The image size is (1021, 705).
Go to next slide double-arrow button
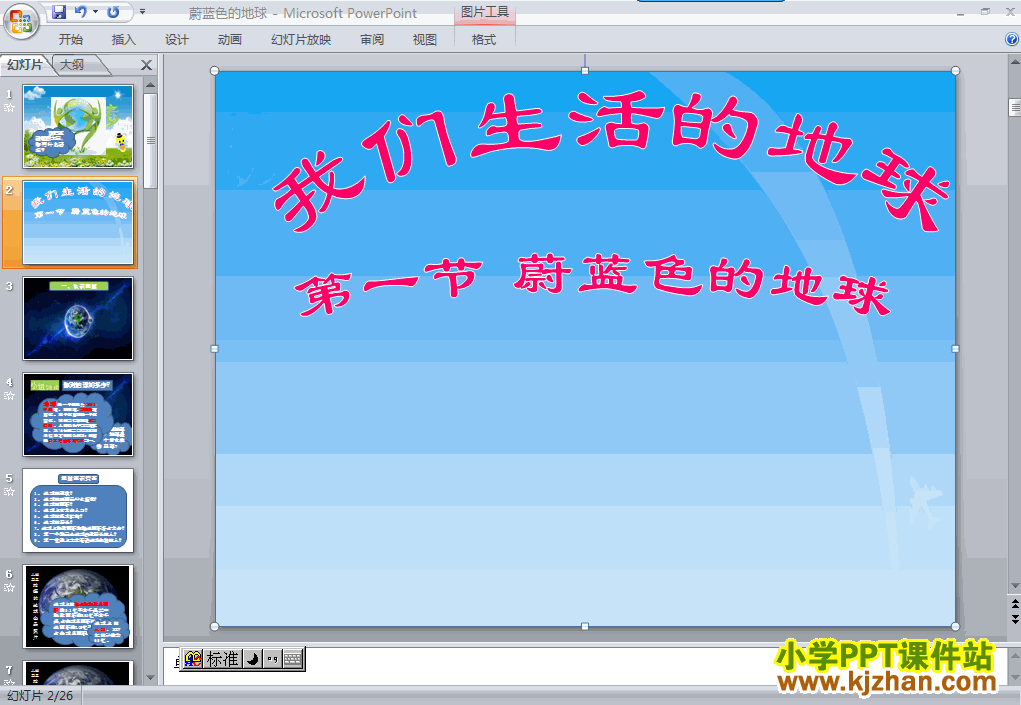click(1014, 619)
